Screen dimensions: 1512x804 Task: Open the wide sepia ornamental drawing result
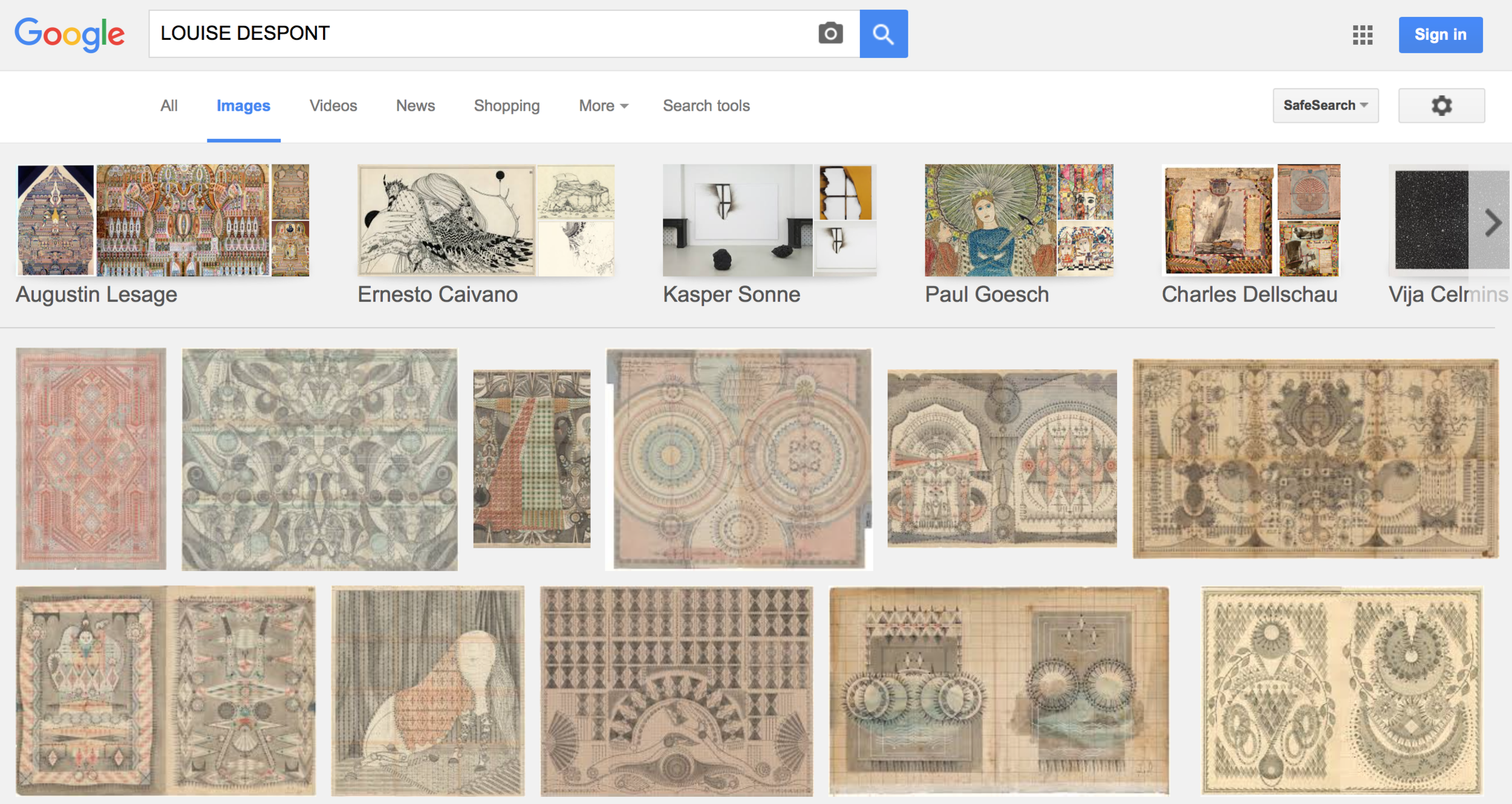point(1315,459)
